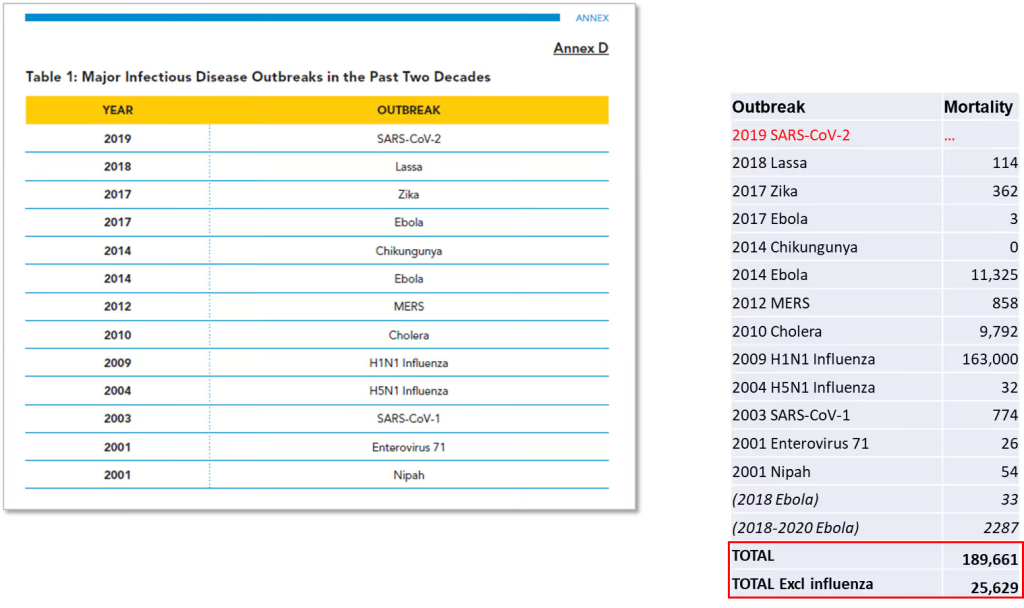Click the ANNEX label at top
Image resolution: width=1024 pixels, height=608 pixels.
pyautogui.click(x=592, y=18)
